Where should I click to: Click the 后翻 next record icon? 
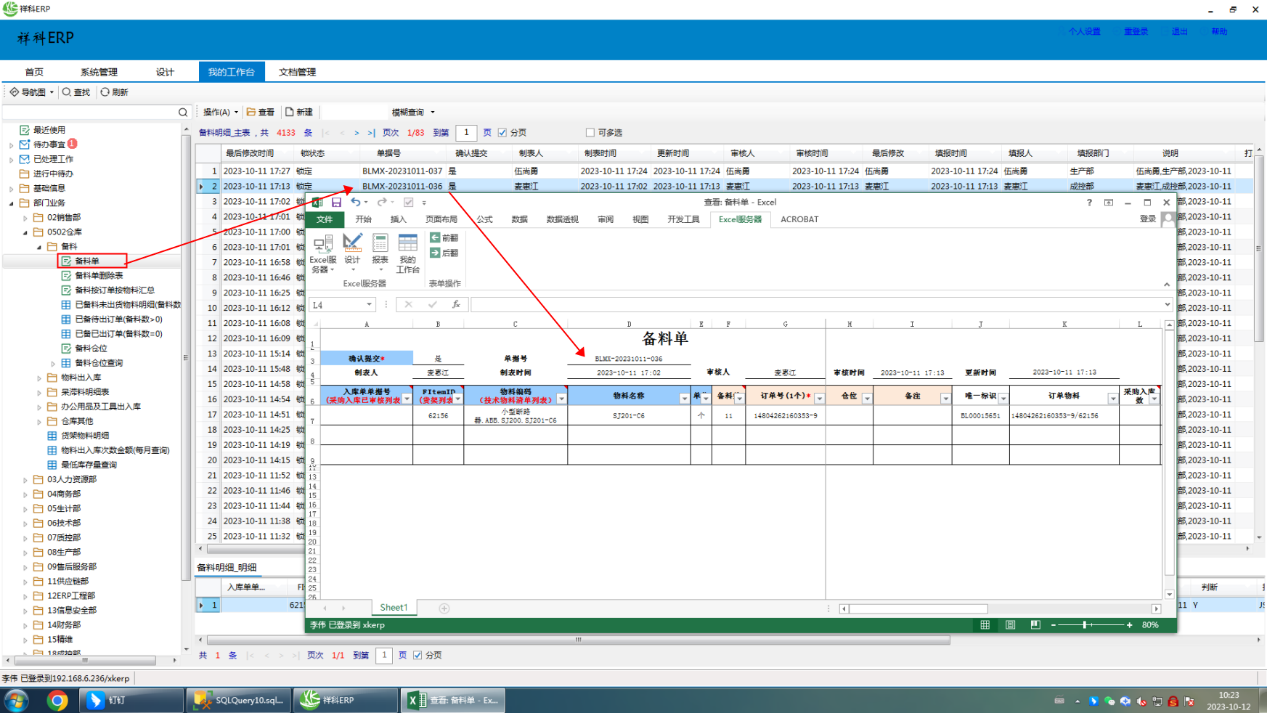[435, 253]
